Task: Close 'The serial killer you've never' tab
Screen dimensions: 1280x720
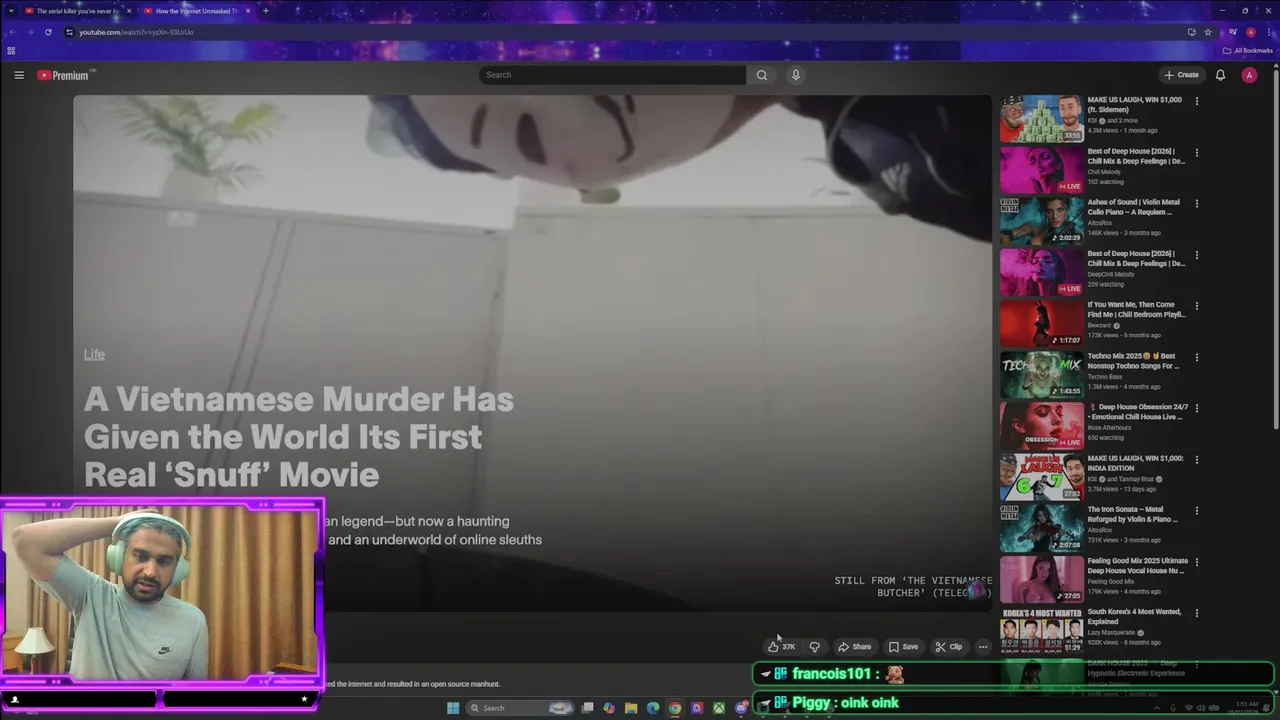Action: [x=128, y=11]
